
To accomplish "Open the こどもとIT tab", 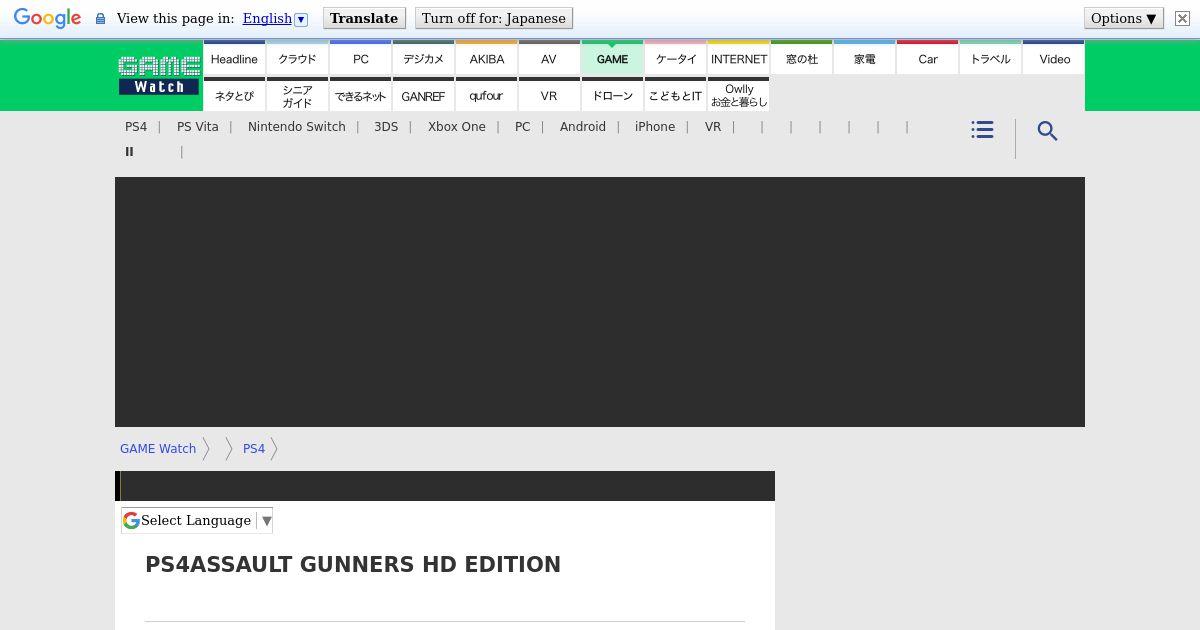I will (675, 95).
